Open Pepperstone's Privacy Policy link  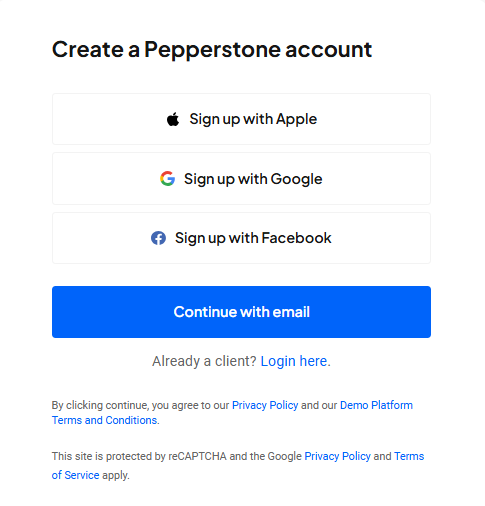[x=265, y=405]
